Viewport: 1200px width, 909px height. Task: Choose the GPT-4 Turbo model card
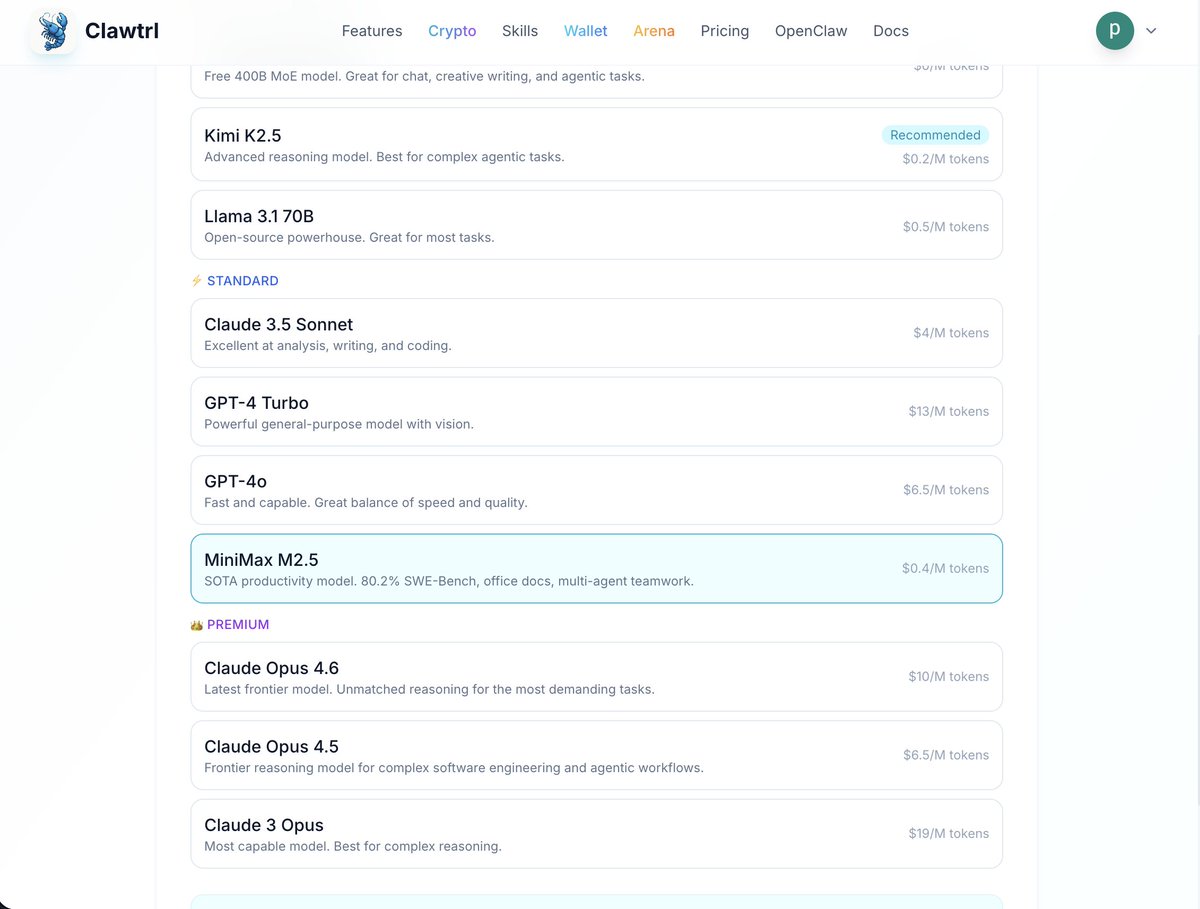(597, 412)
